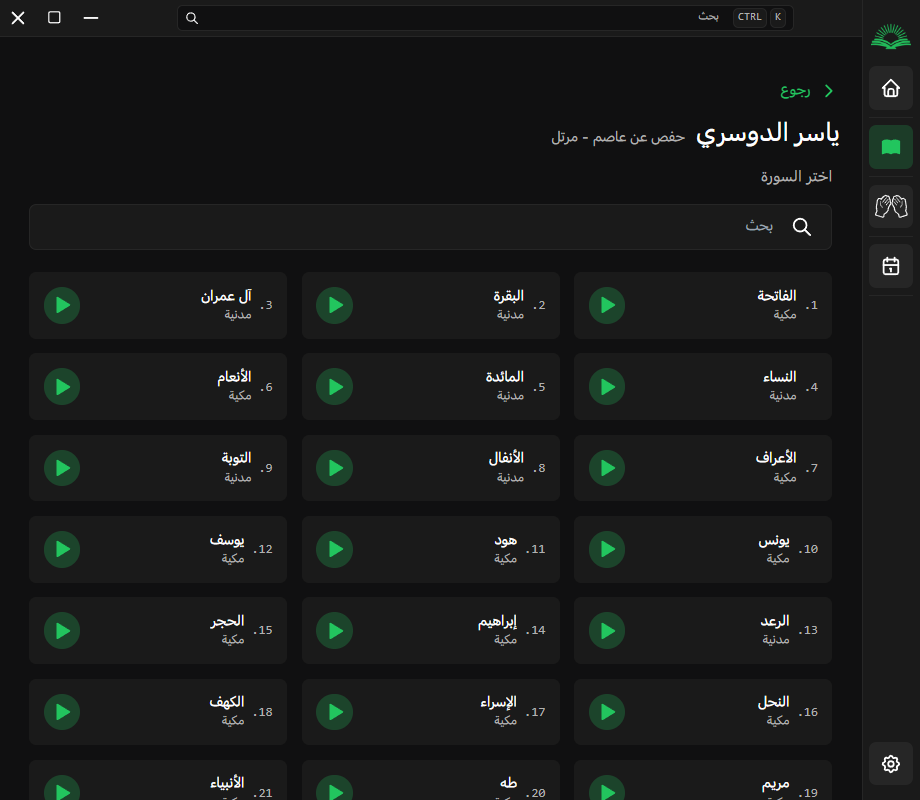Viewport: 920px width, 800px height.
Task: Play surah الرعد
Action: (x=607, y=630)
